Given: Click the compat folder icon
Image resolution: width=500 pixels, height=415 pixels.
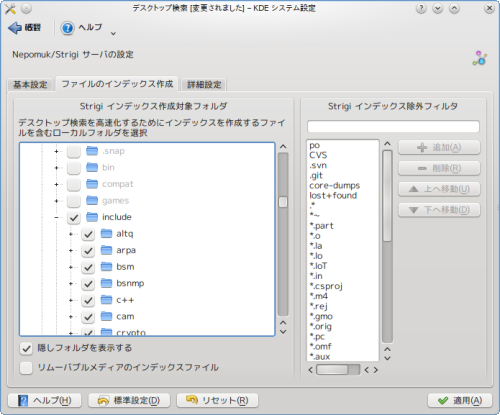Looking at the screenshot, I should click(92, 184).
